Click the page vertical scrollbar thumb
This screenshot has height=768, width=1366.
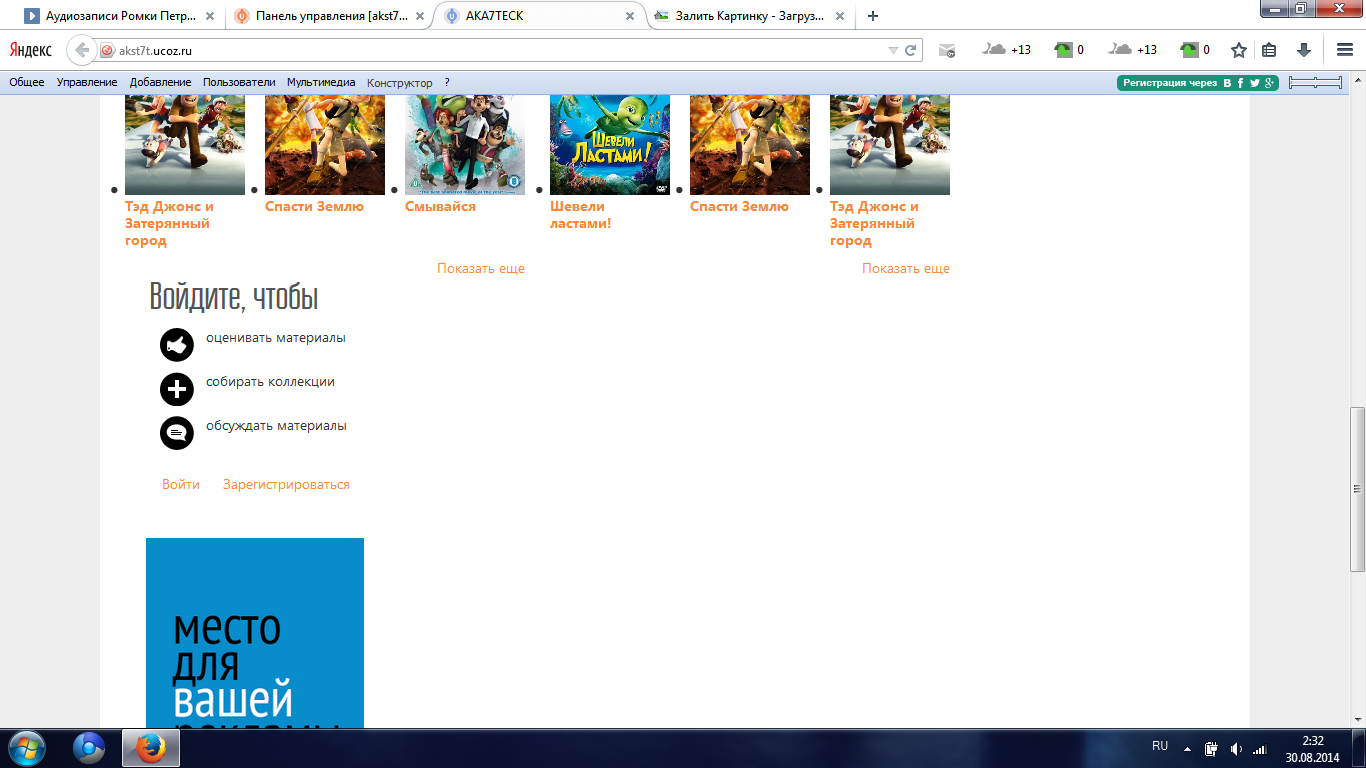tap(1358, 488)
